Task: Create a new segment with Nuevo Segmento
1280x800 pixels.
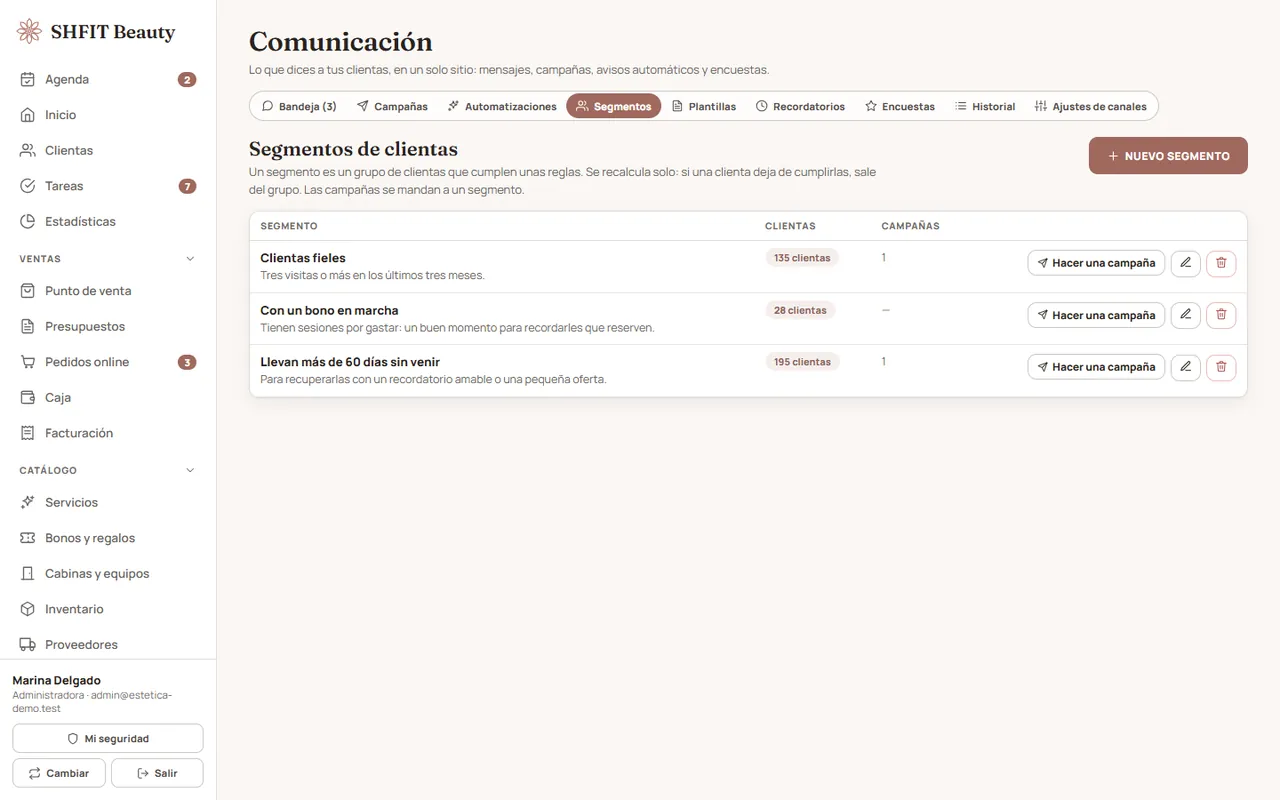Action: (1168, 156)
